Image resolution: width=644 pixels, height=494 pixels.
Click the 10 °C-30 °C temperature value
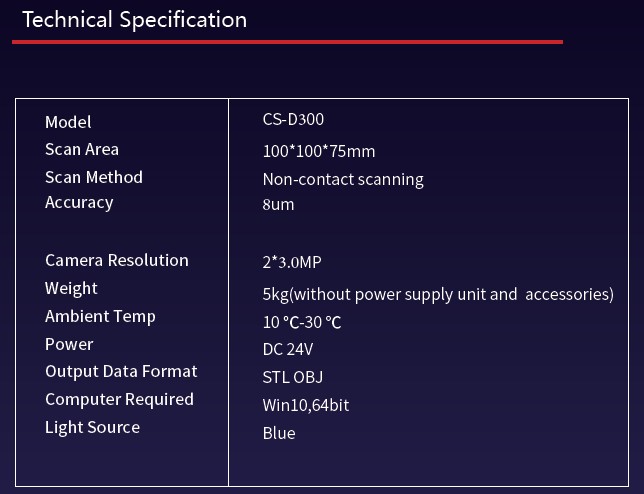pyautogui.click(x=302, y=322)
